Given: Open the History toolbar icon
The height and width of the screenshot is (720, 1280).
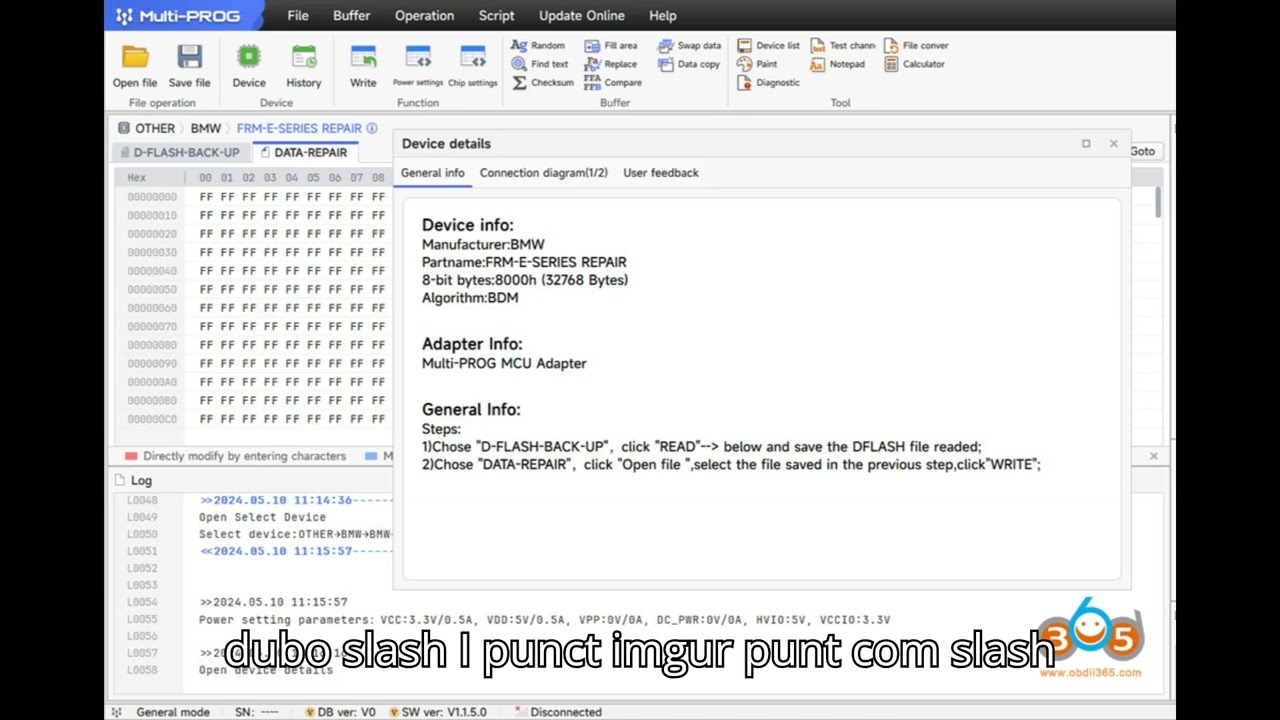Looking at the screenshot, I should 304,66.
